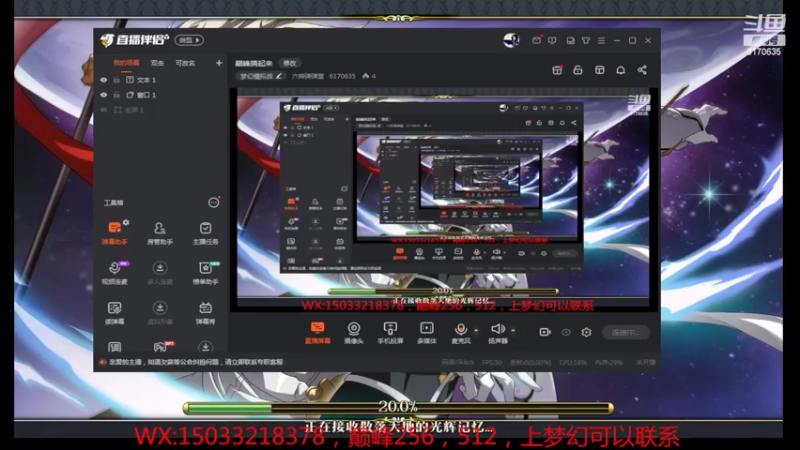Add a phone screen cast source (手机投屏)
Image resolution: width=800 pixels, height=450 pixels.
[390, 333]
